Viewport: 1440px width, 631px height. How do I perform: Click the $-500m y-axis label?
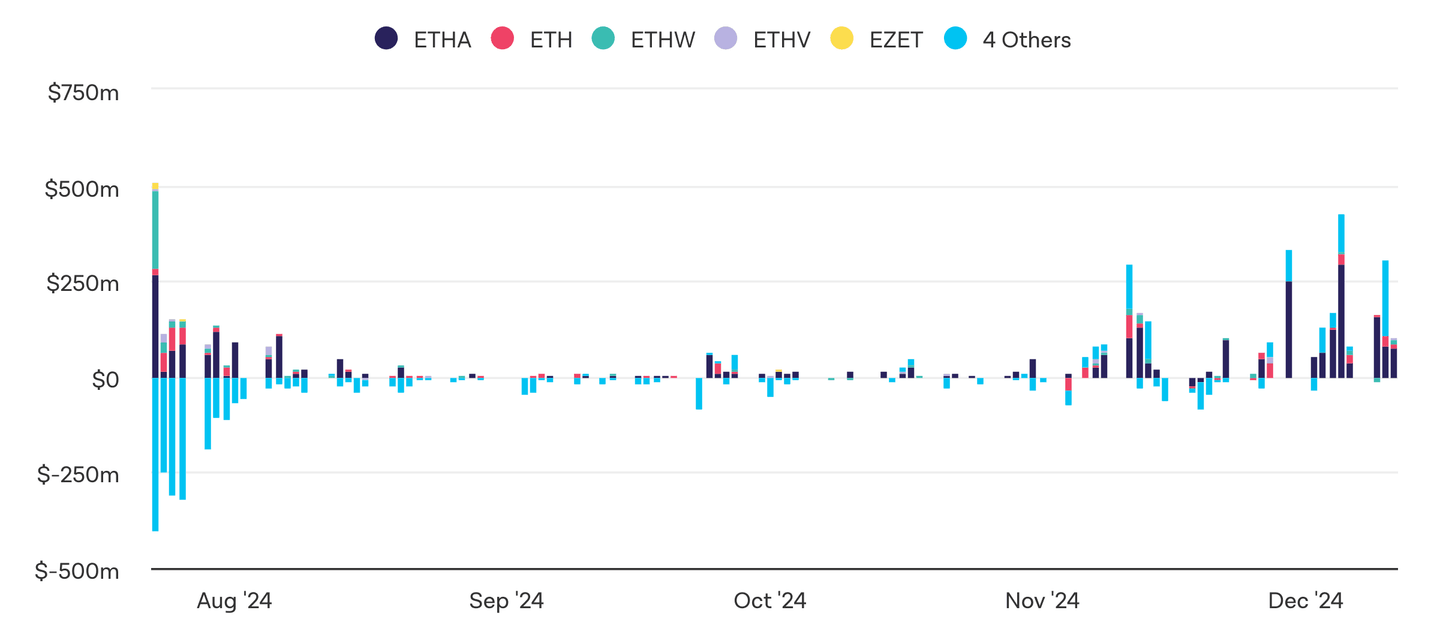[x=77, y=571]
